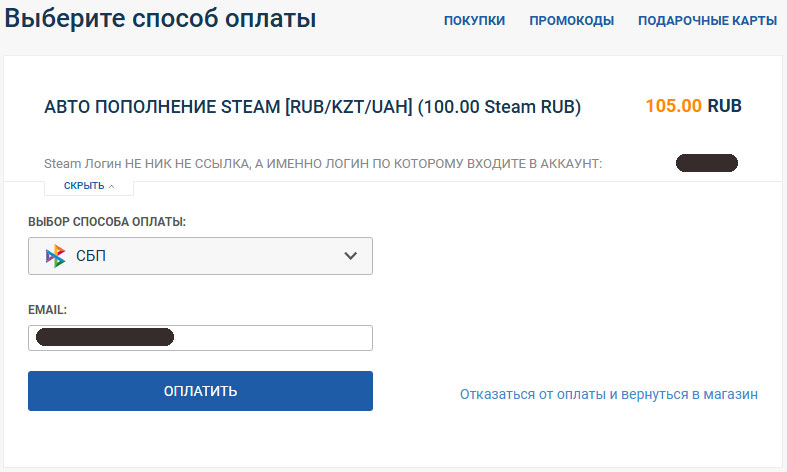This screenshot has height=472, width=787.
Task: Click the ВЫБОР СПОСОБА ОПЛАТЫ label
Action: click(x=107, y=221)
